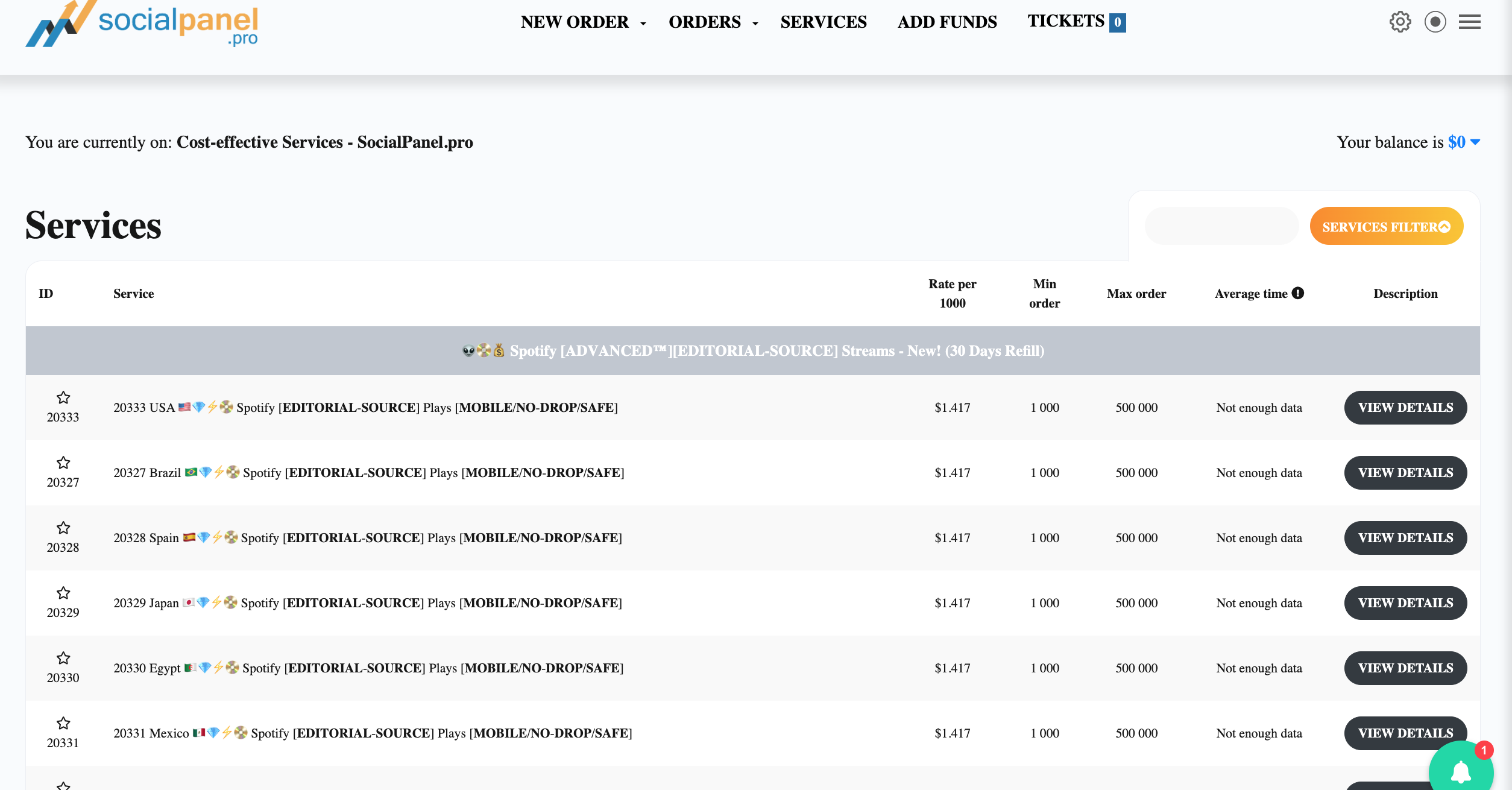The width and height of the screenshot is (1512, 790).
Task: View details for service 20328 Spain
Action: point(1405,538)
